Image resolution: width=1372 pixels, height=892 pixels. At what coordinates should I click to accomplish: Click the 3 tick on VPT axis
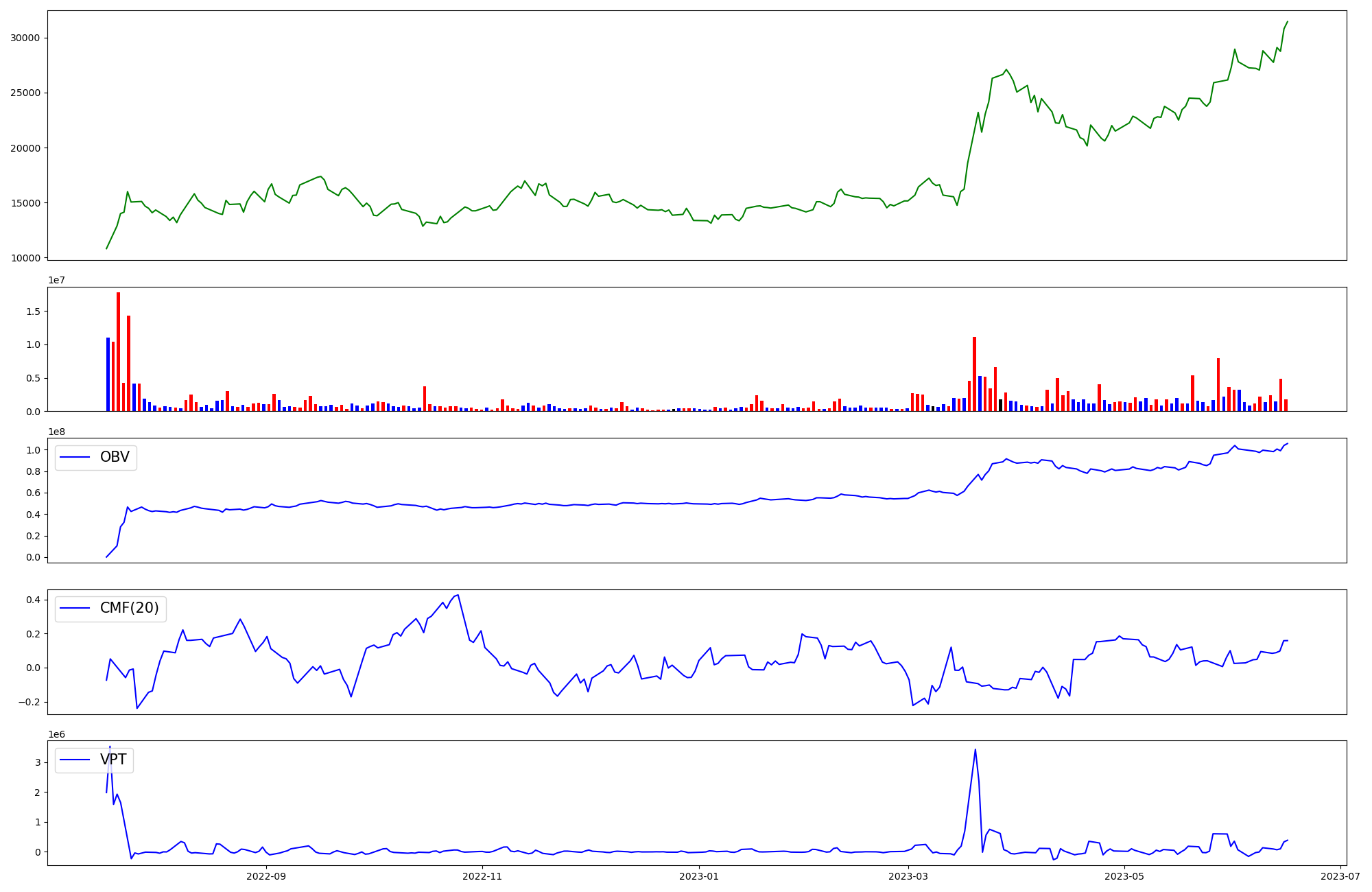click(38, 762)
